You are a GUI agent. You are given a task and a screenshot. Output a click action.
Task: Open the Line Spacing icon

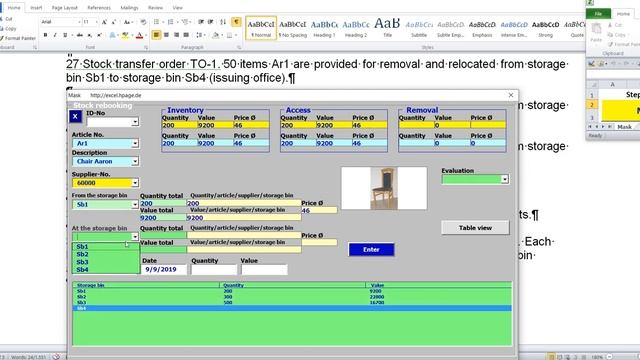tap(200, 35)
